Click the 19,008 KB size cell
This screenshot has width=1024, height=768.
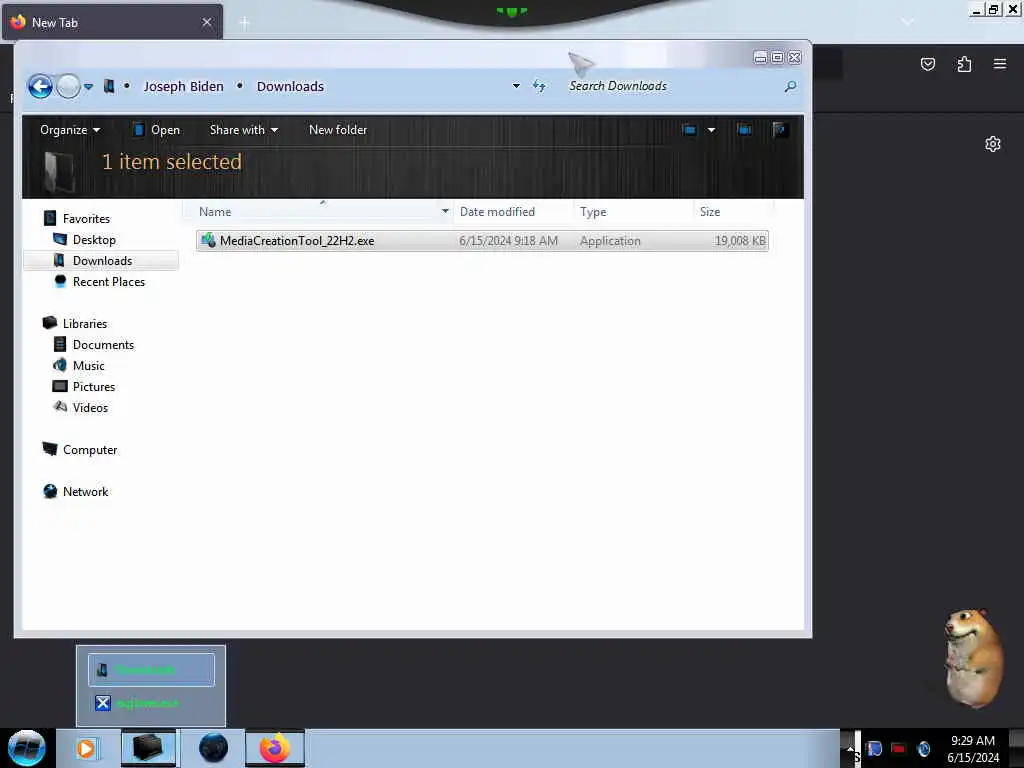point(740,241)
